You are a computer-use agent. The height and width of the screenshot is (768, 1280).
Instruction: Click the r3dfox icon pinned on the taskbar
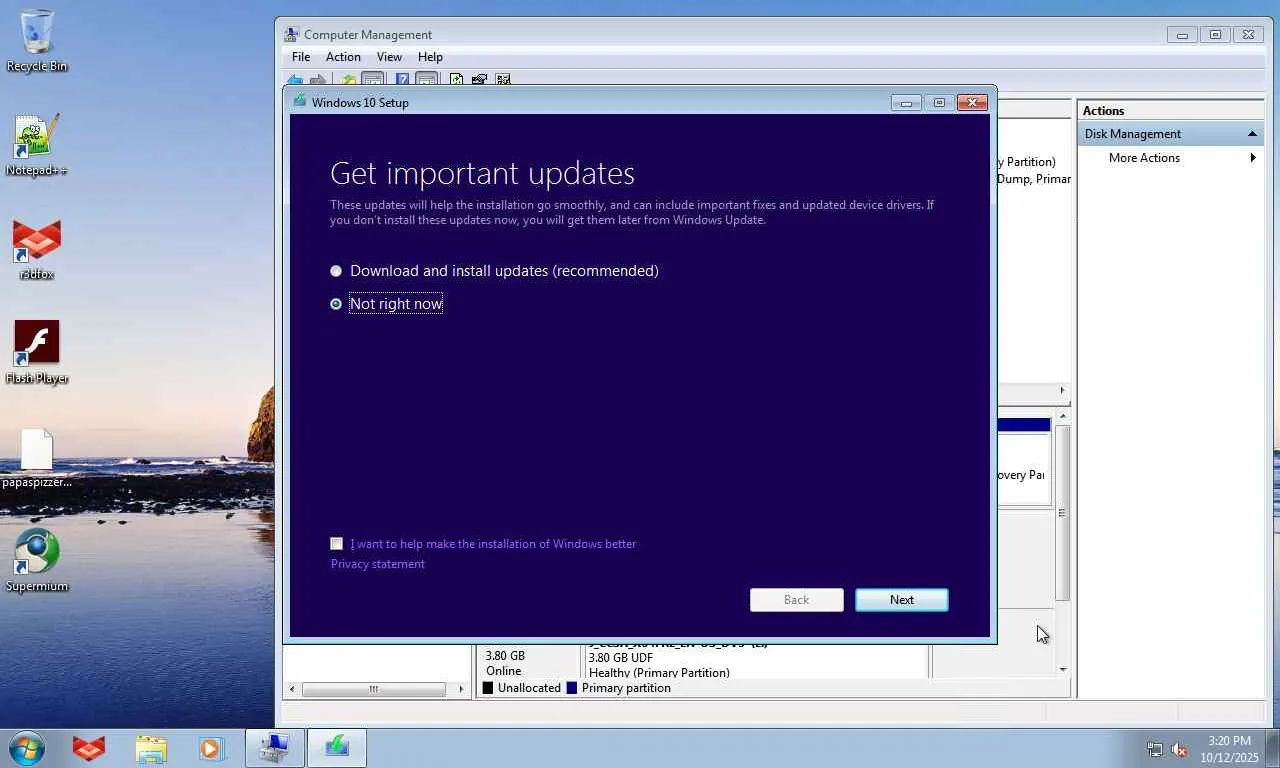tap(89, 748)
